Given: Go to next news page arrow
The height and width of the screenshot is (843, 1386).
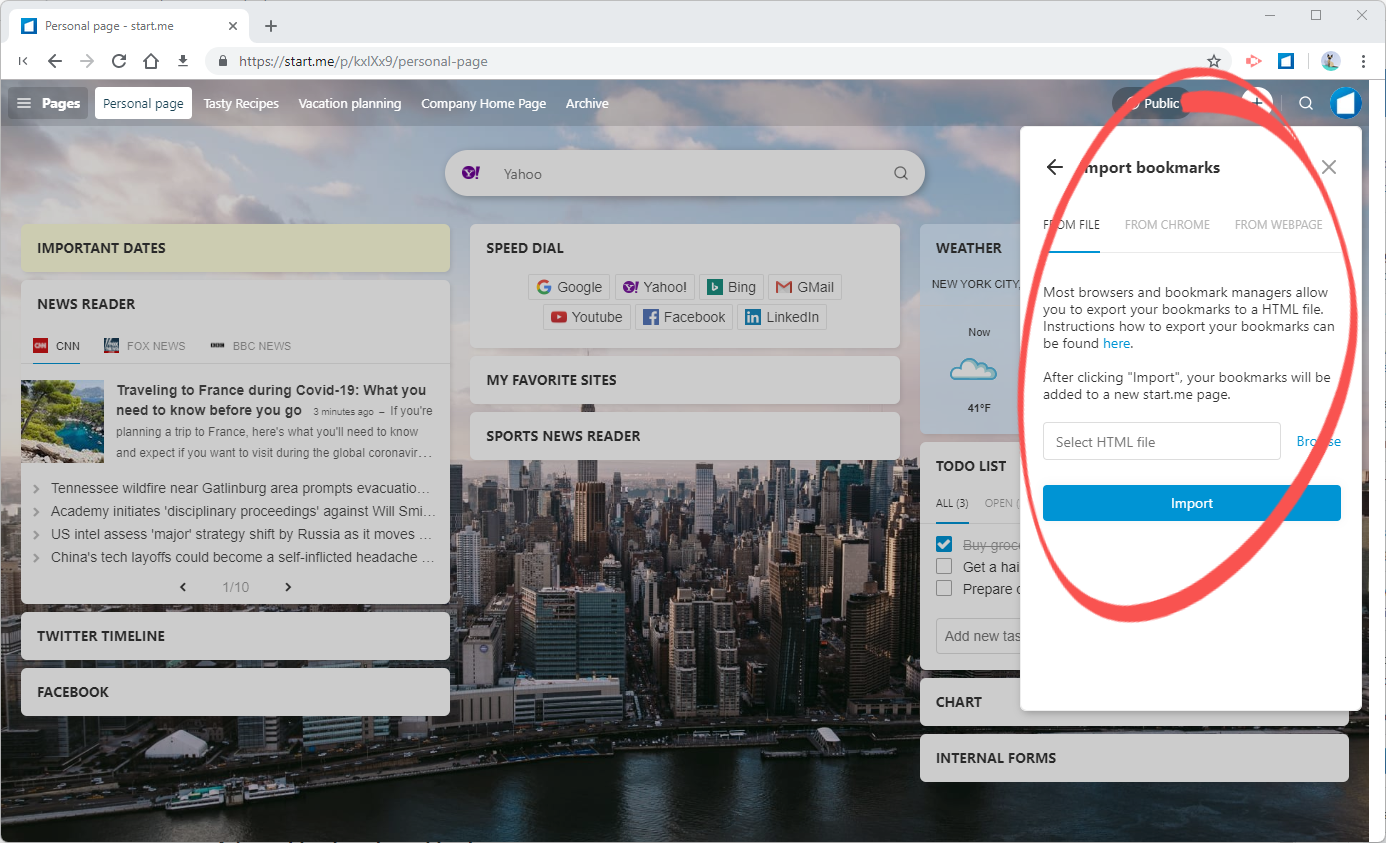Looking at the screenshot, I should [x=288, y=587].
